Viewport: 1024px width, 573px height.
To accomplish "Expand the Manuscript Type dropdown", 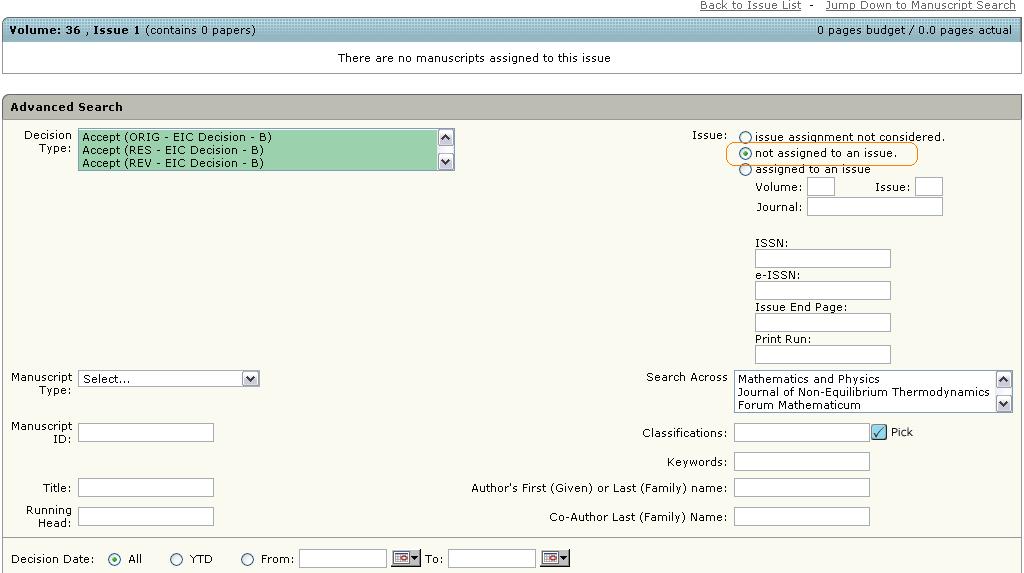I will click(250, 379).
